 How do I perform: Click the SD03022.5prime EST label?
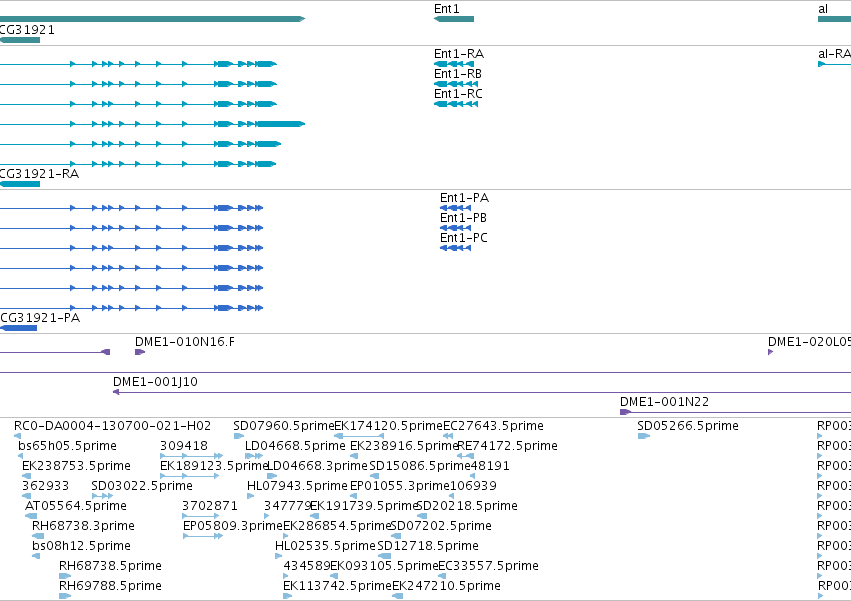coord(142,486)
